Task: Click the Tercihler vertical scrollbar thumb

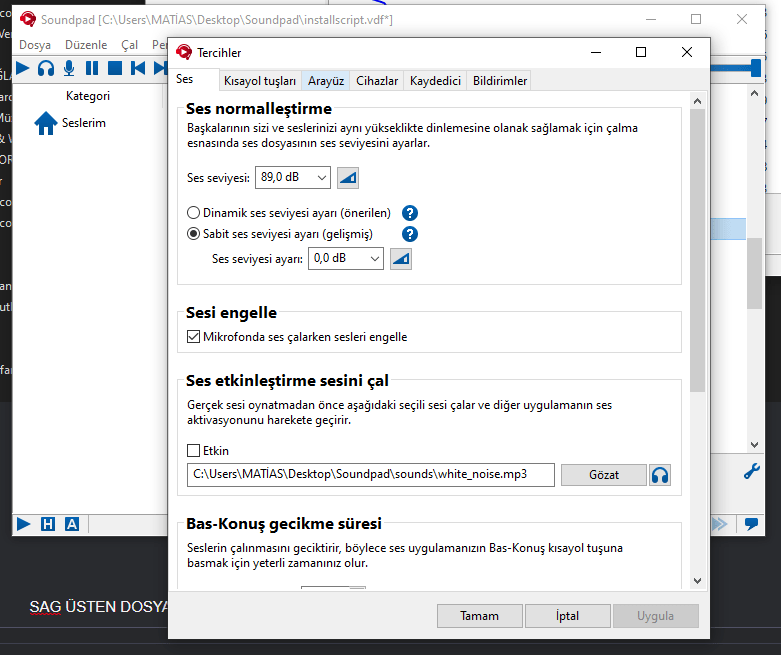Action: pyautogui.click(x=697, y=251)
